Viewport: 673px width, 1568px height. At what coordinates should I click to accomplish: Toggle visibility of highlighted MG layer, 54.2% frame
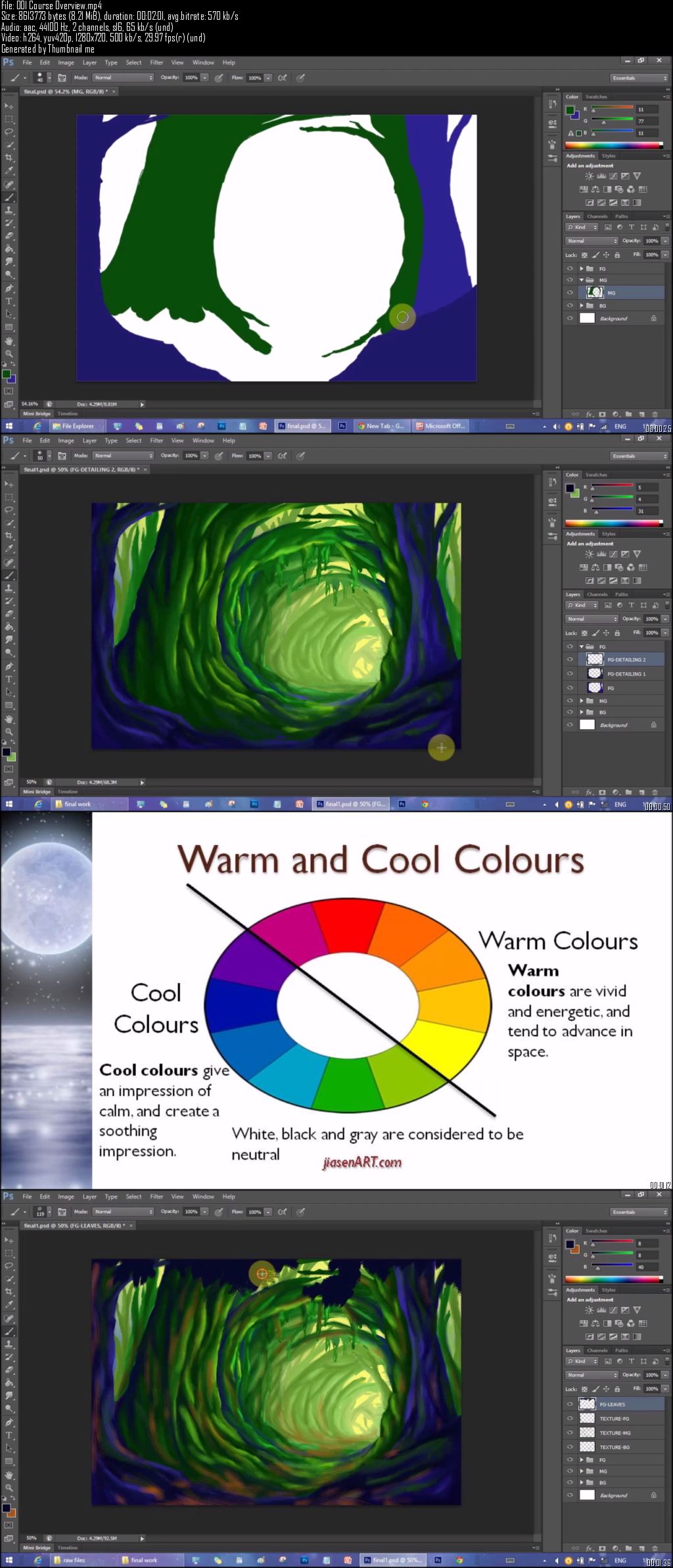[570, 293]
